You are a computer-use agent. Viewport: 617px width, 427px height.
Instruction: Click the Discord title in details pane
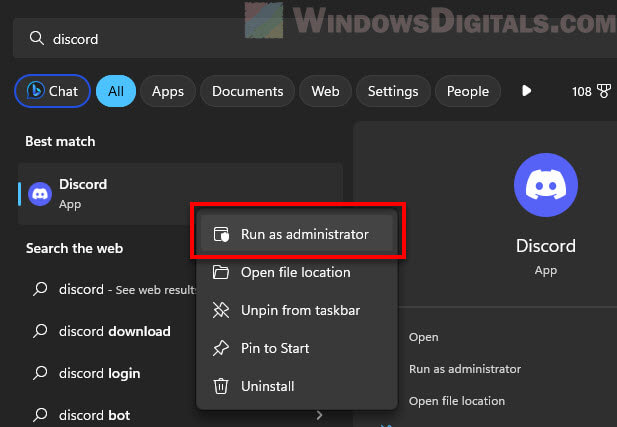click(546, 246)
